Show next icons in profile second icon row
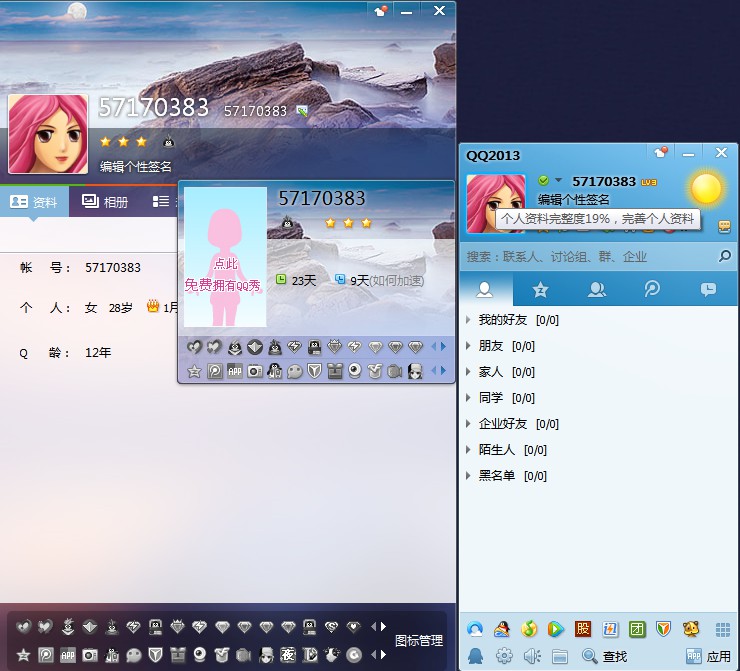Viewport: 740px width, 671px height. (x=384, y=654)
